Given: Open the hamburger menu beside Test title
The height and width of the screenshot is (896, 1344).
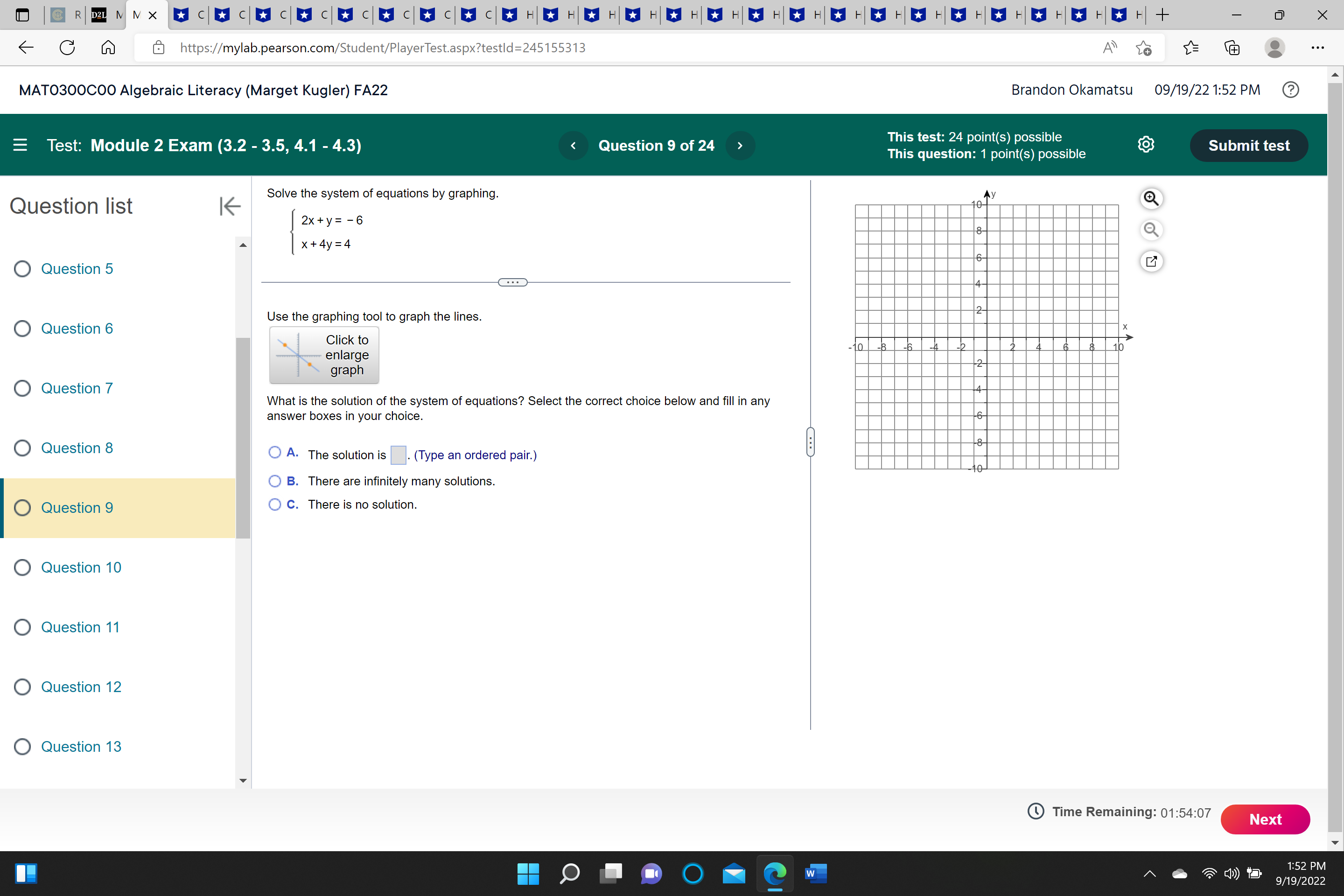Looking at the screenshot, I should tap(20, 145).
